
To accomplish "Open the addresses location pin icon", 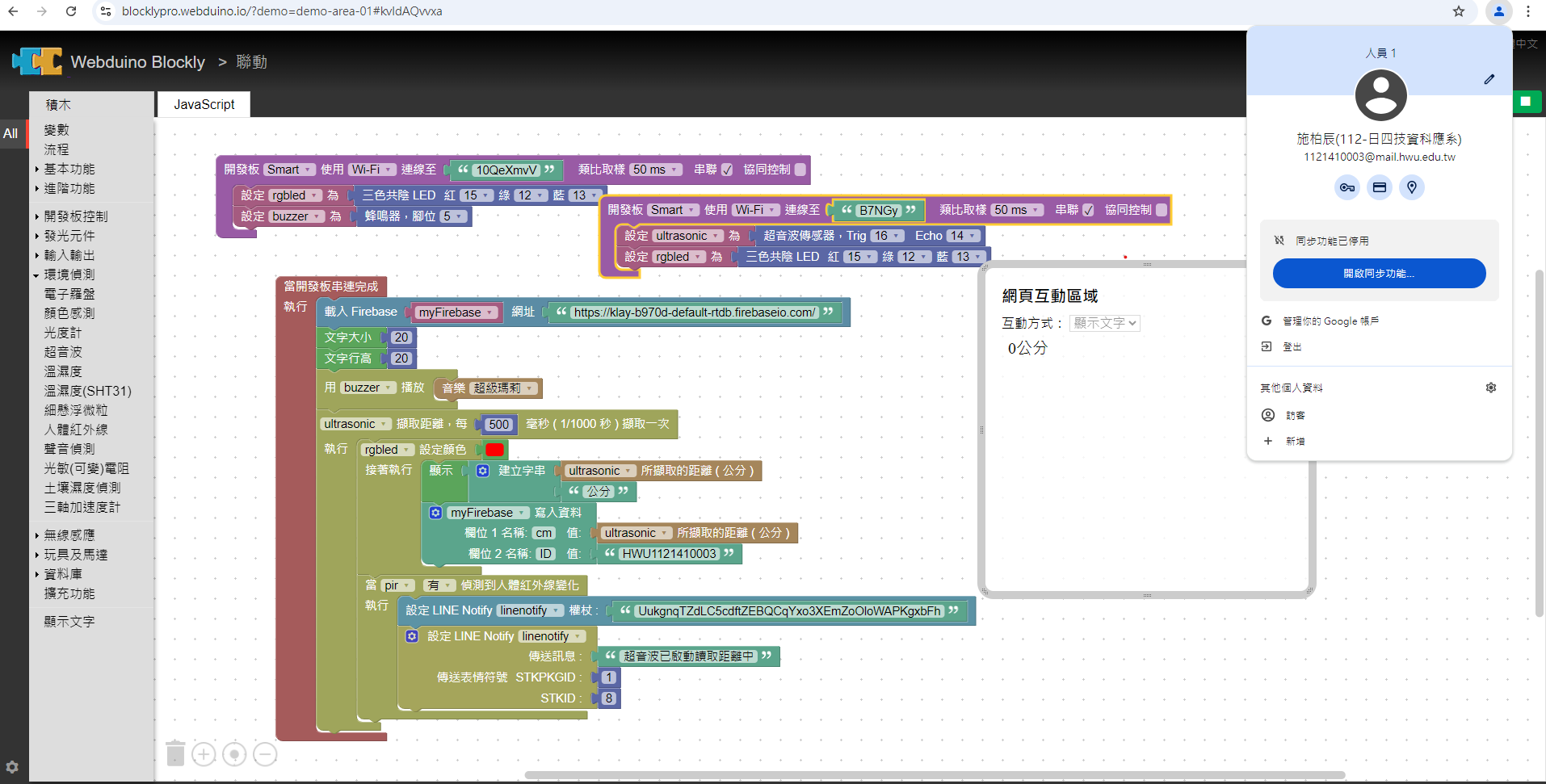I will [1411, 187].
